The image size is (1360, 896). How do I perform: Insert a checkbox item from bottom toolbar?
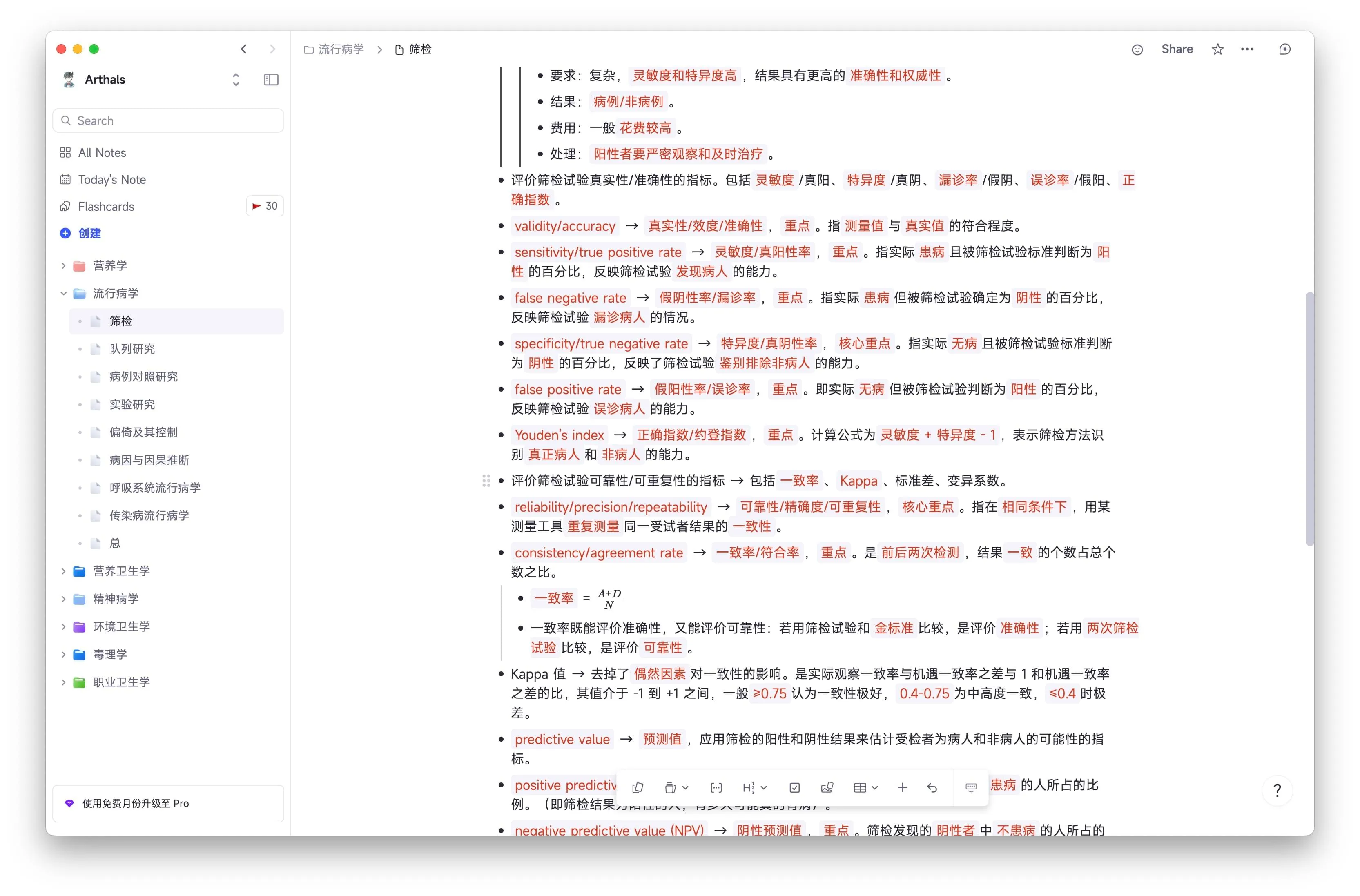(x=794, y=787)
